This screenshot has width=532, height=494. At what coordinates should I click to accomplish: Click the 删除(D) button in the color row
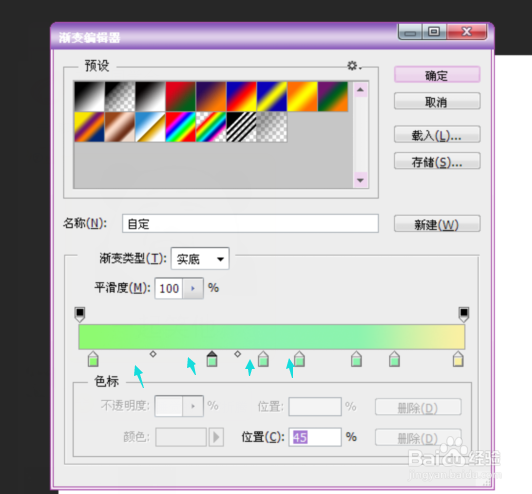(418, 438)
